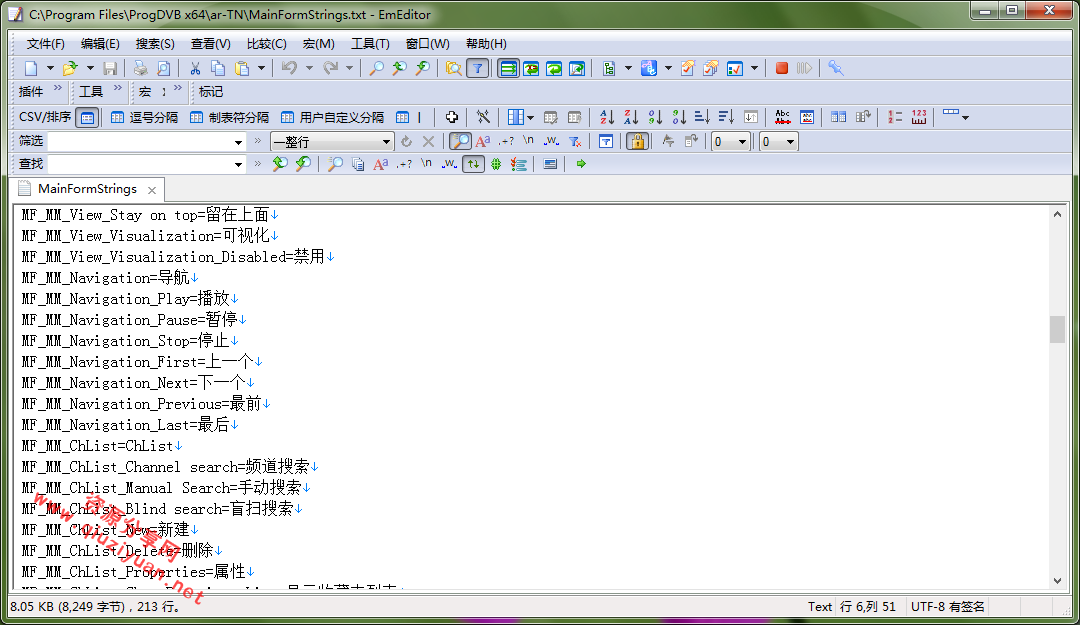
Task: Click the UTF-8 有签名 encoding in status bar
Action: [x=948, y=606]
